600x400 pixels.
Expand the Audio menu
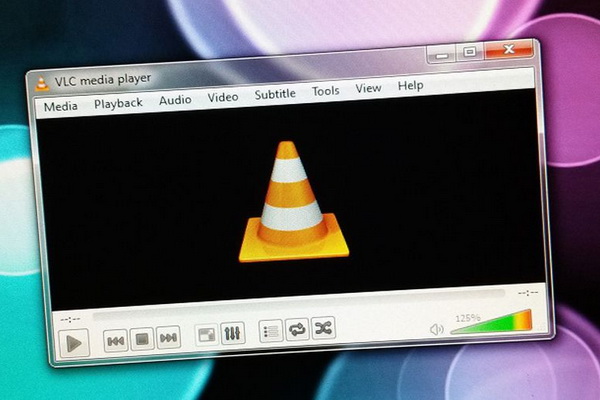pos(175,100)
